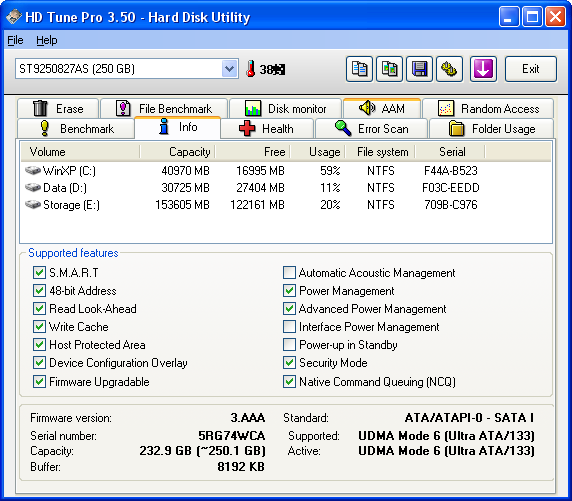Screen dimensions: 572x501
Task: Click the trash can icon on Erase tab
Action: [40, 108]
